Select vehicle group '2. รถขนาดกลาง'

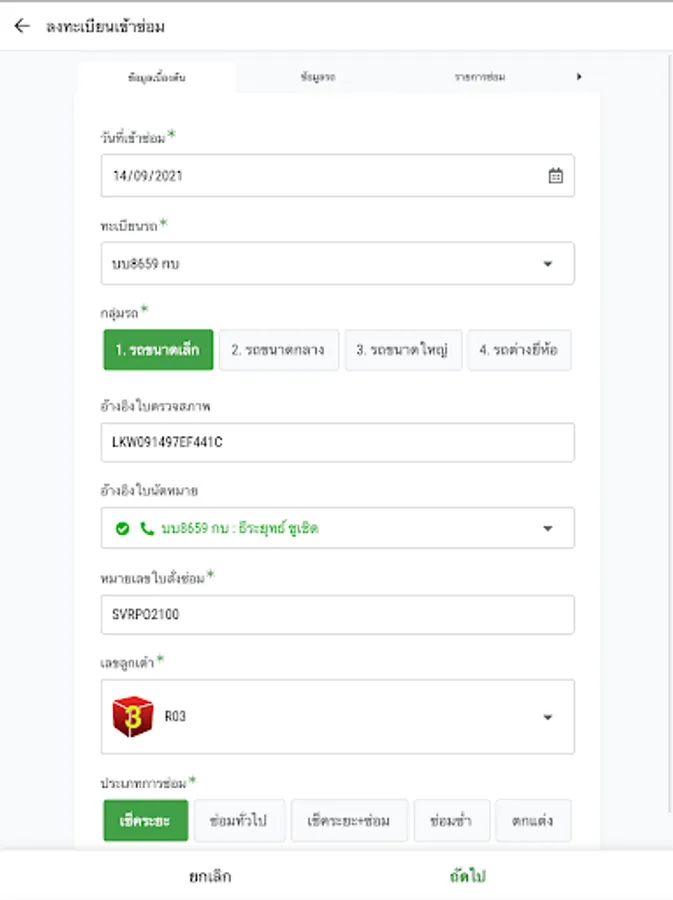tap(279, 351)
